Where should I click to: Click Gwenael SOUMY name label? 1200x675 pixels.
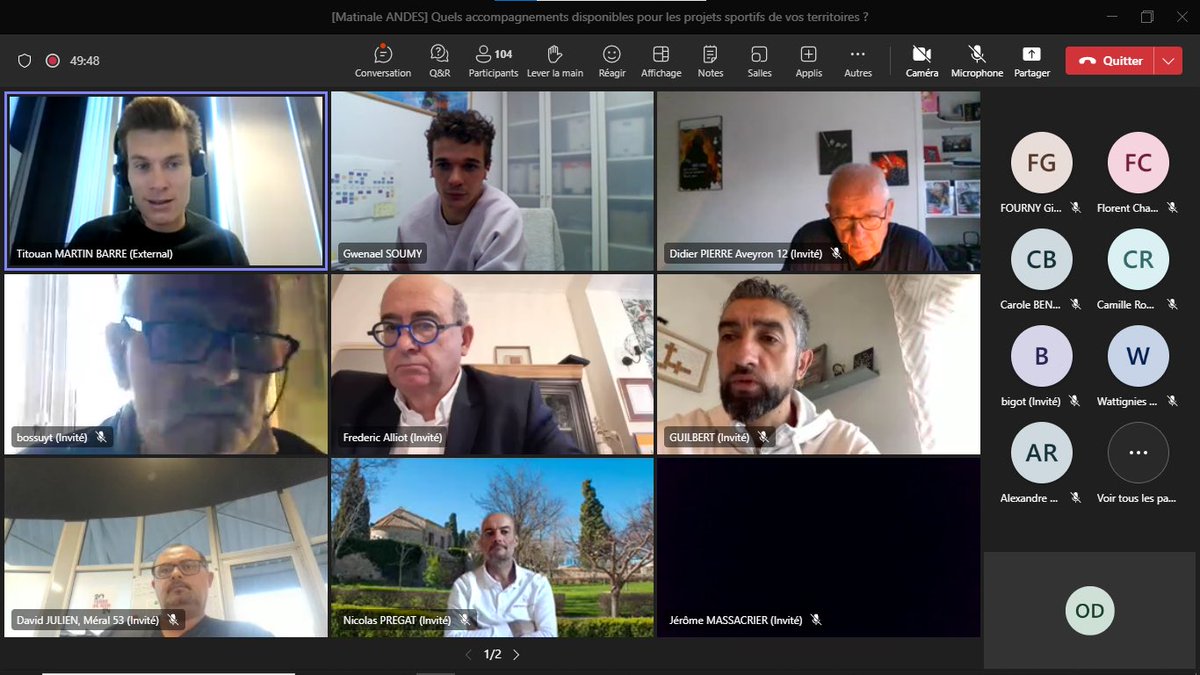(383, 254)
